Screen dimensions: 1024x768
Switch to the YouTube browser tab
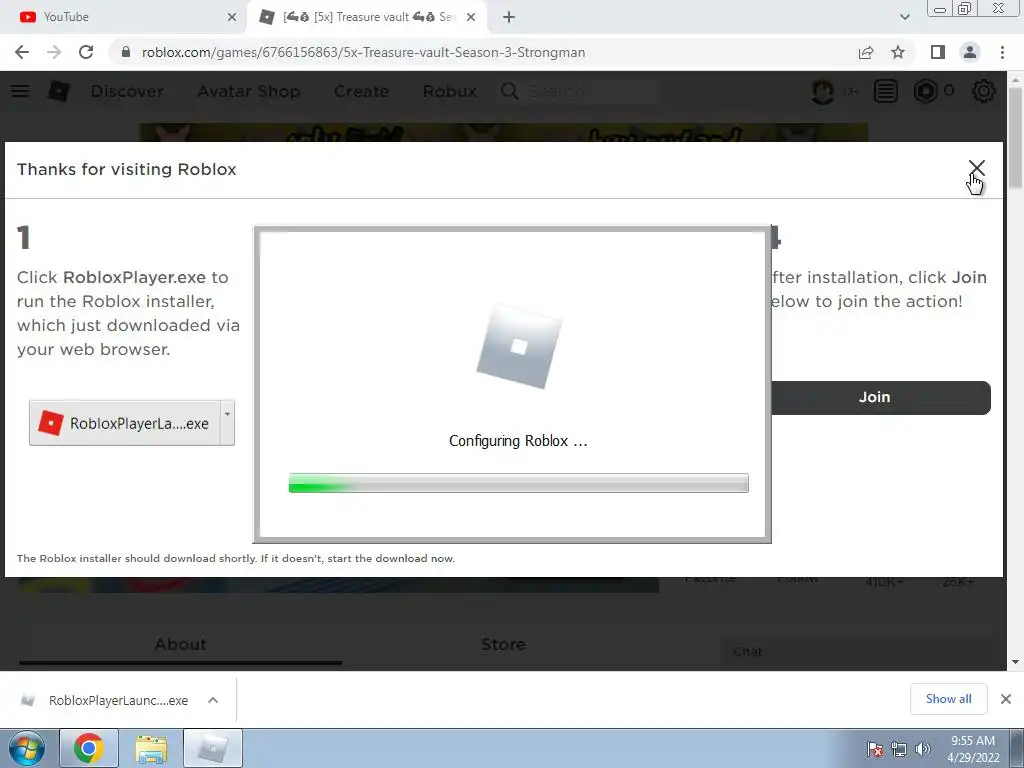(124, 17)
